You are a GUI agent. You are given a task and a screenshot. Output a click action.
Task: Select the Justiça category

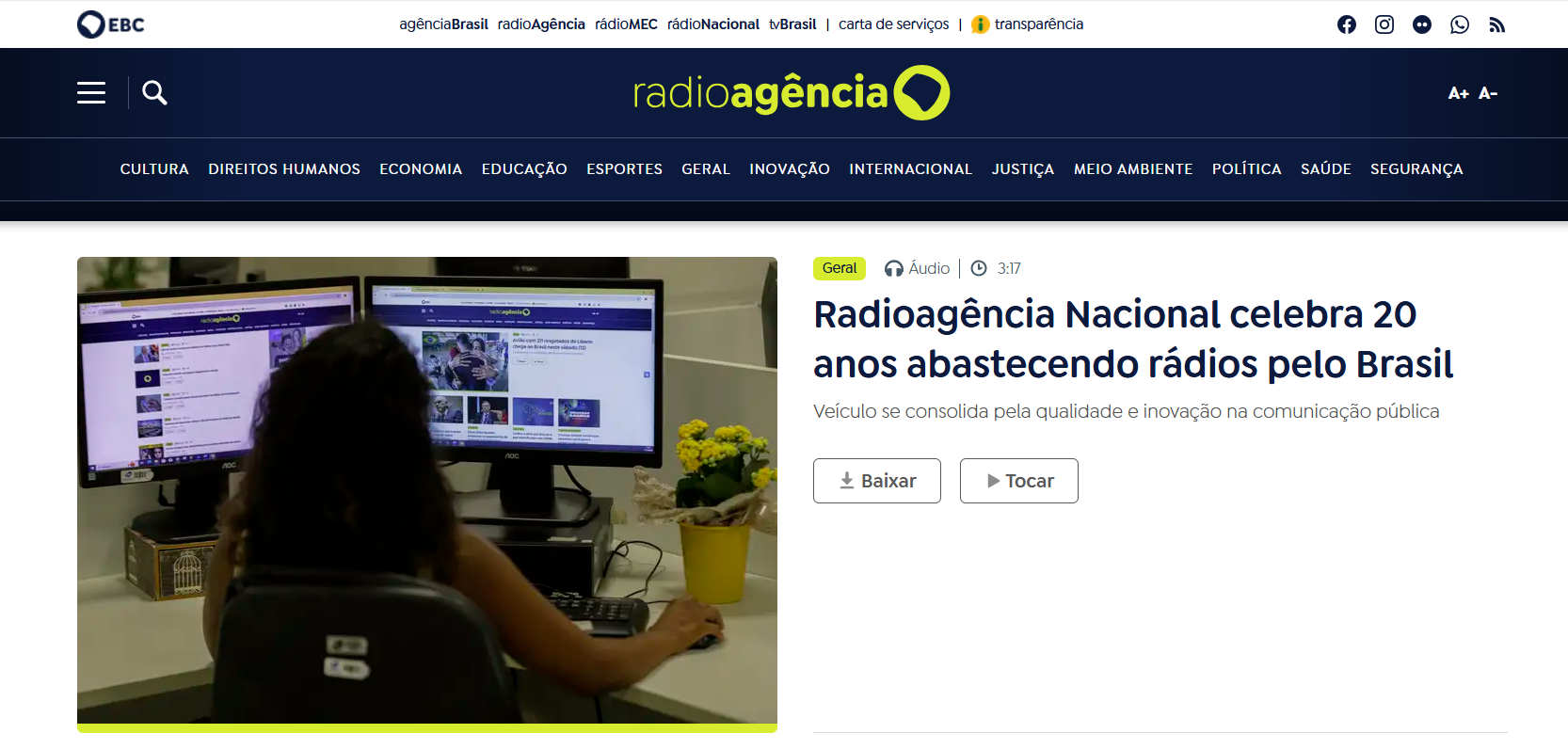tap(1023, 169)
